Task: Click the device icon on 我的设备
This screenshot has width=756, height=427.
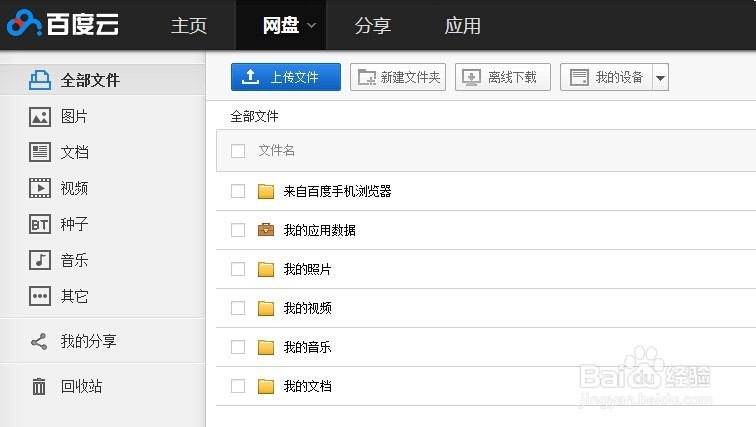Action: pyautogui.click(x=579, y=77)
